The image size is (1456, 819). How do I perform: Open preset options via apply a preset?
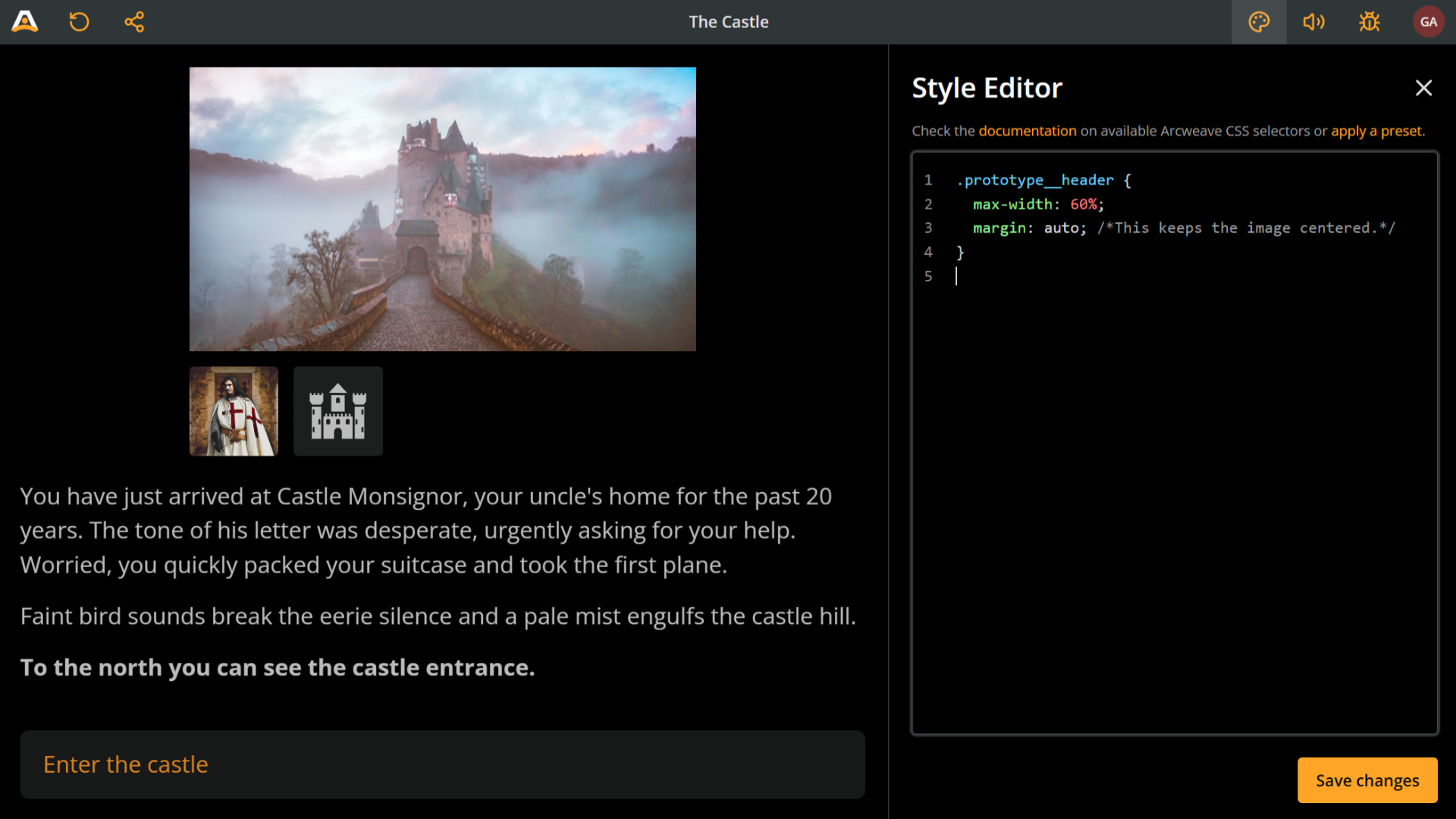1376,130
